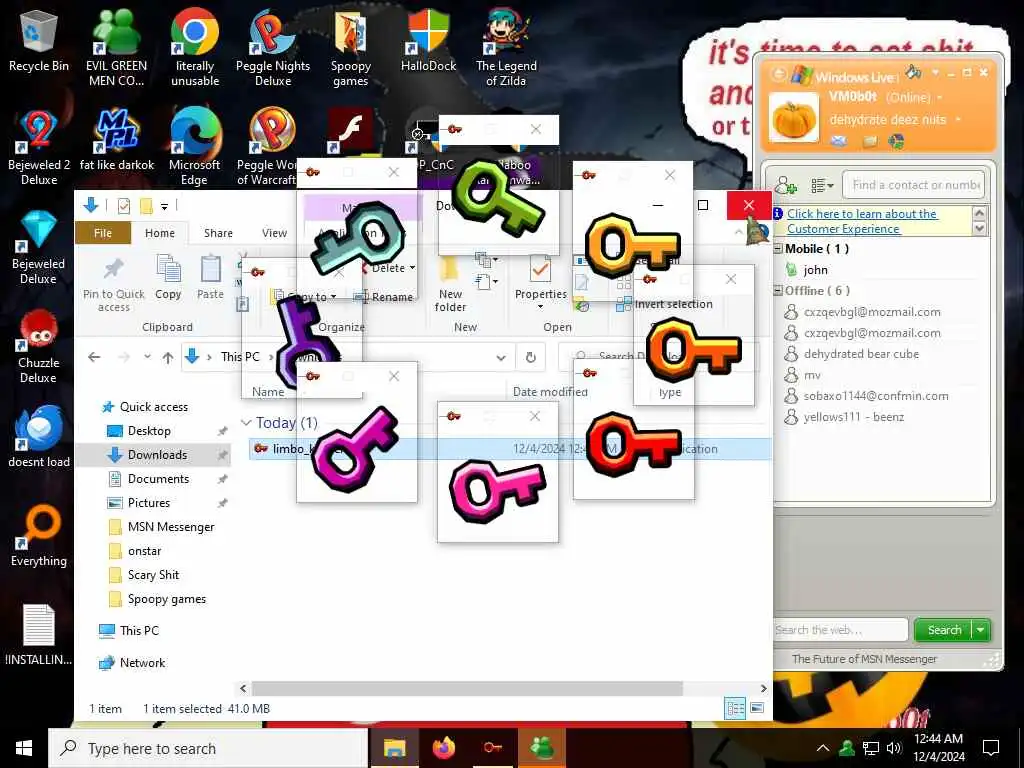This screenshot has width=1024, height=768.
Task: Collapse the Offline ( 6 ) contact group
Action: point(778,291)
